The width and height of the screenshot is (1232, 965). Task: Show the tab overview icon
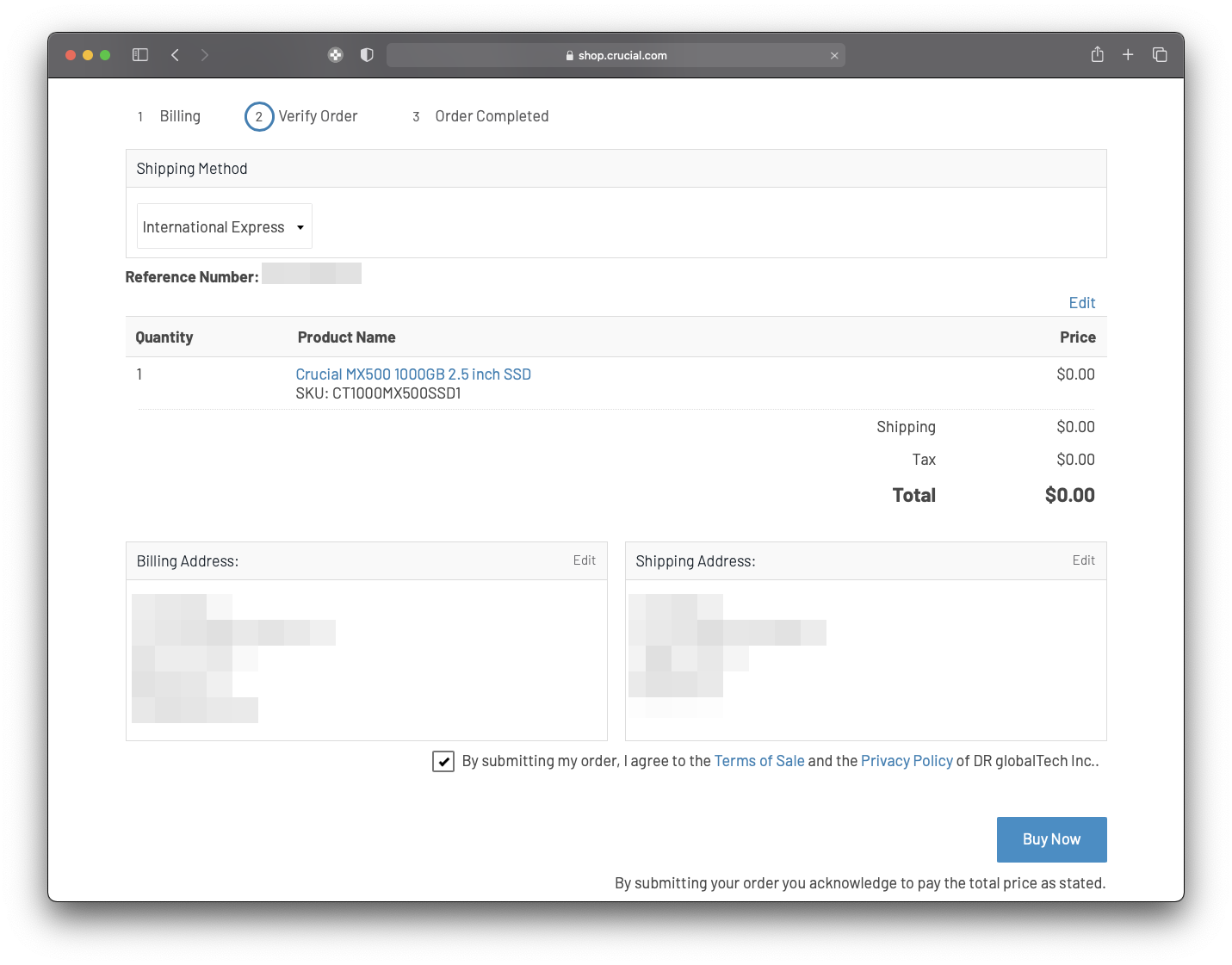(x=1160, y=55)
